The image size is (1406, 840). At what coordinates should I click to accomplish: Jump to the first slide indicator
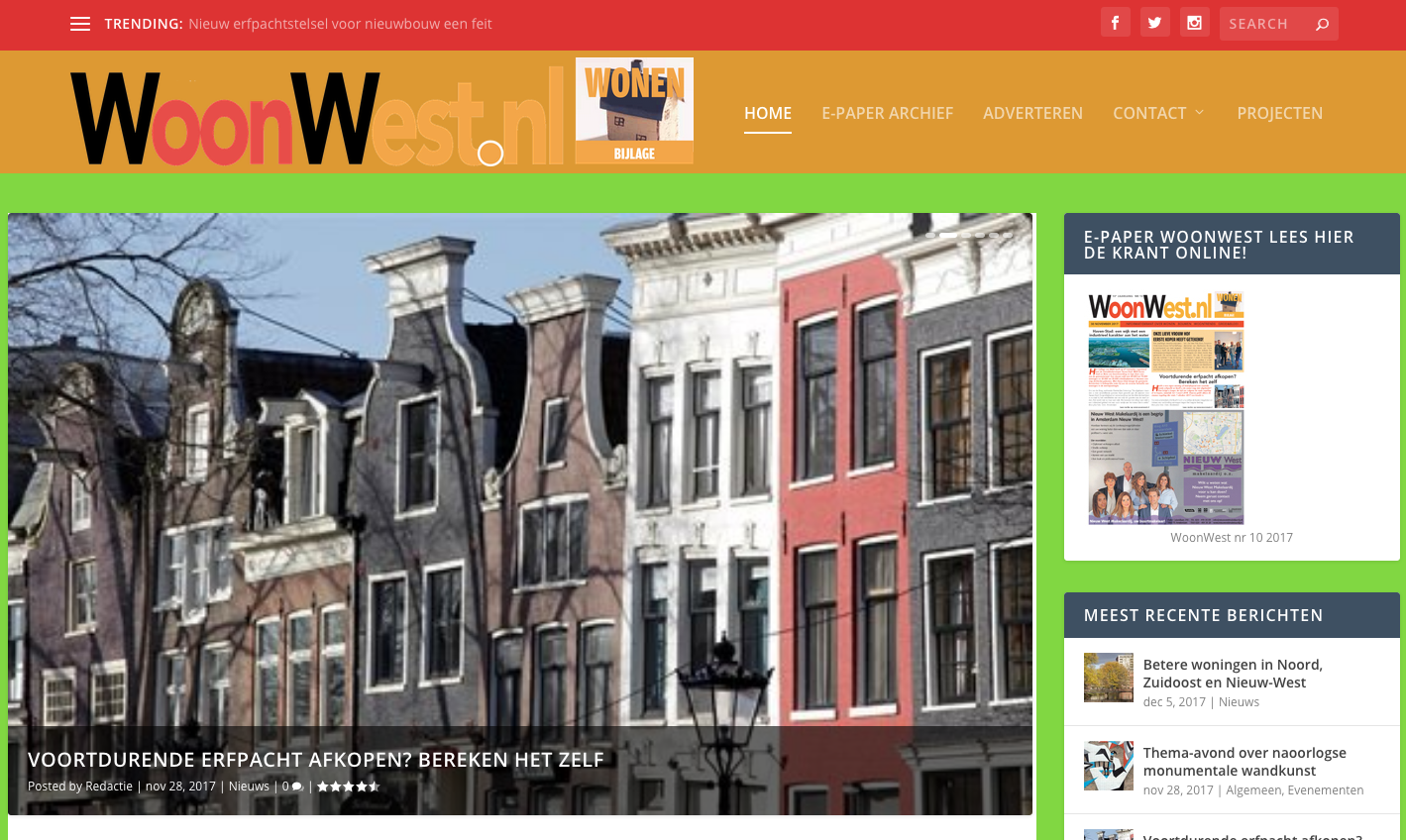click(930, 235)
